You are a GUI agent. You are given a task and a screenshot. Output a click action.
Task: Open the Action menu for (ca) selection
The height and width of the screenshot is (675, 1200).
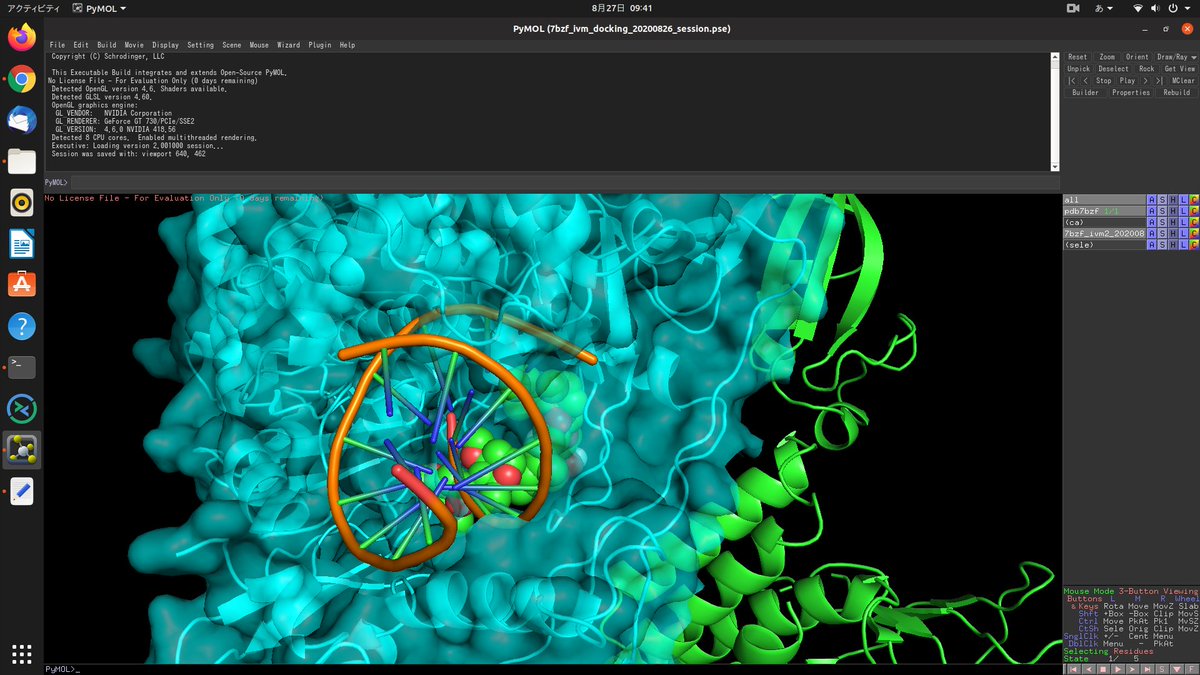(x=1152, y=222)
